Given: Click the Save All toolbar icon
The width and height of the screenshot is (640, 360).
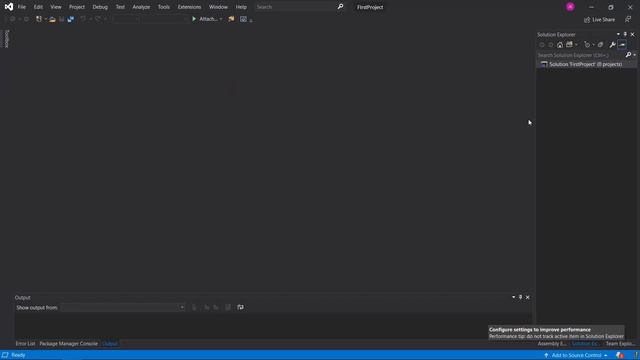Looking at the screenshot, I should point(71,19).
